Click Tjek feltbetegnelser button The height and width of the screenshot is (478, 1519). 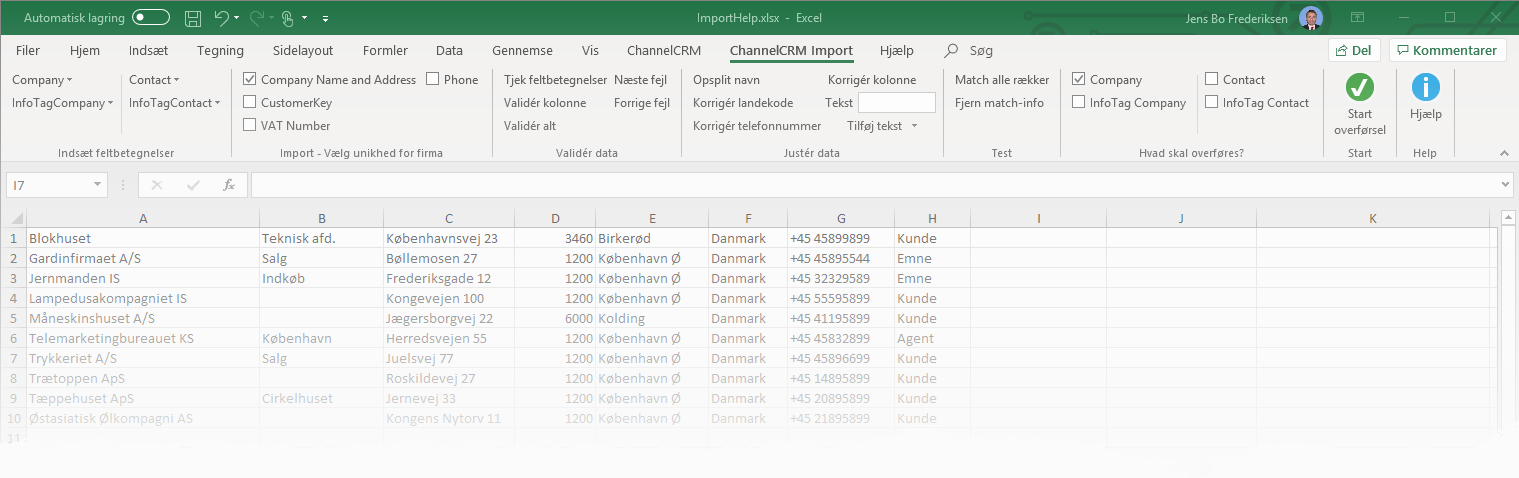pos(555,80)
